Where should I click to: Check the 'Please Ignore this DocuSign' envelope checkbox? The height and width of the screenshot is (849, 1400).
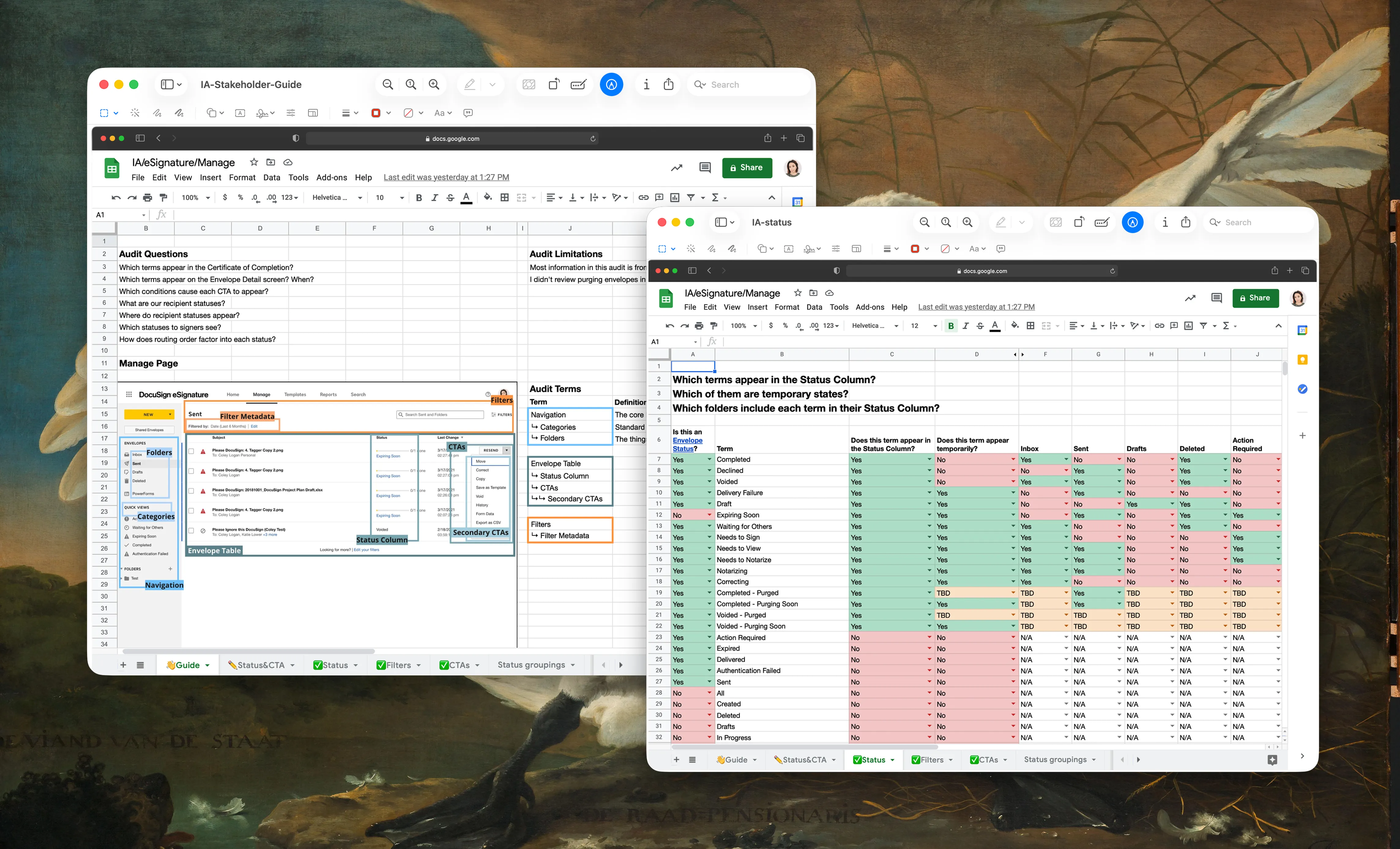click(191, 530)
